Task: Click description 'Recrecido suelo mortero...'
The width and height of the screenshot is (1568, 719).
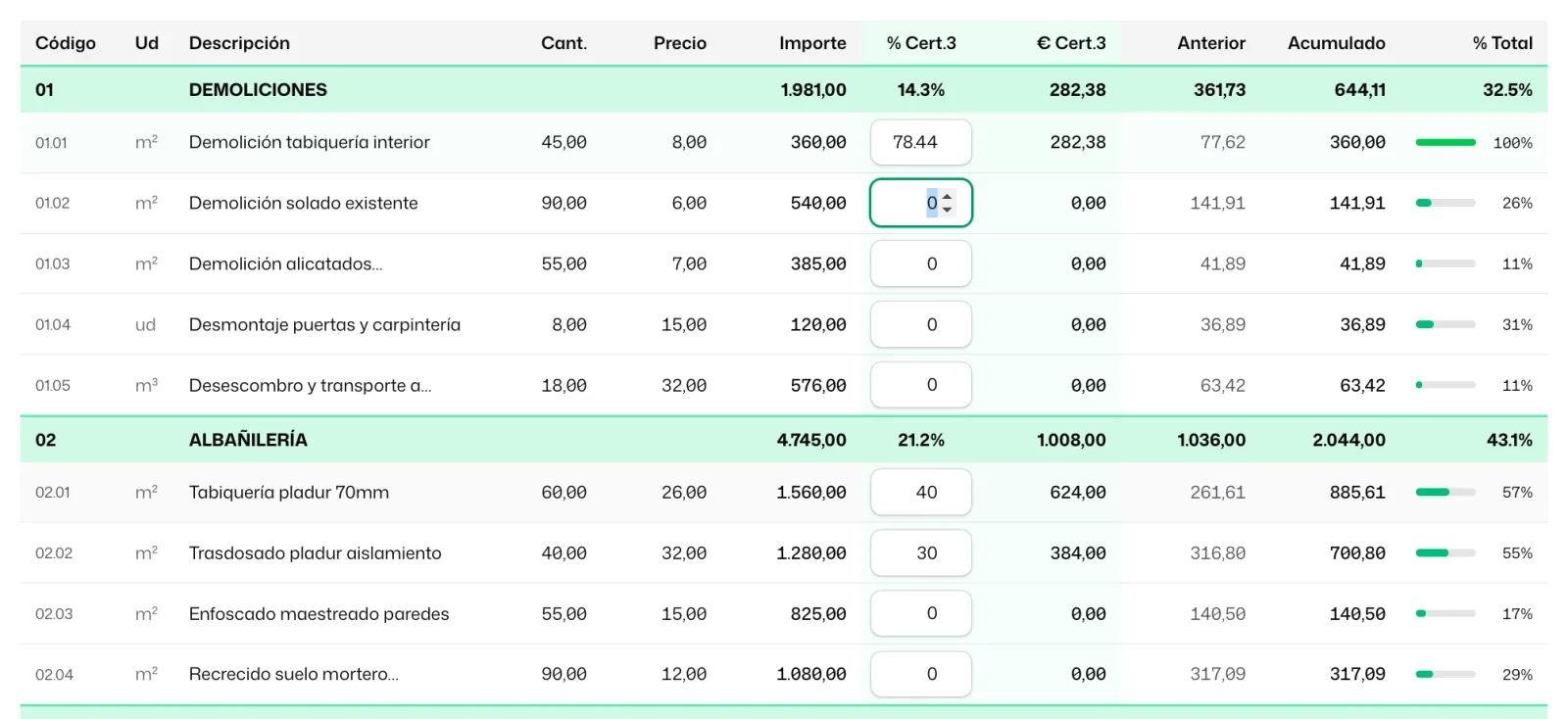Action: click(x=293, y=674)
